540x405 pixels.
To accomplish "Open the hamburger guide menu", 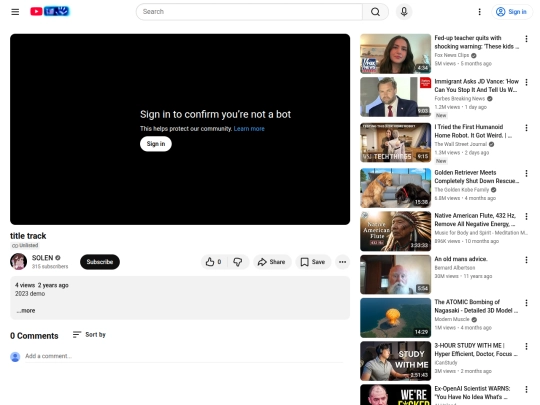I will pos(15,12).
